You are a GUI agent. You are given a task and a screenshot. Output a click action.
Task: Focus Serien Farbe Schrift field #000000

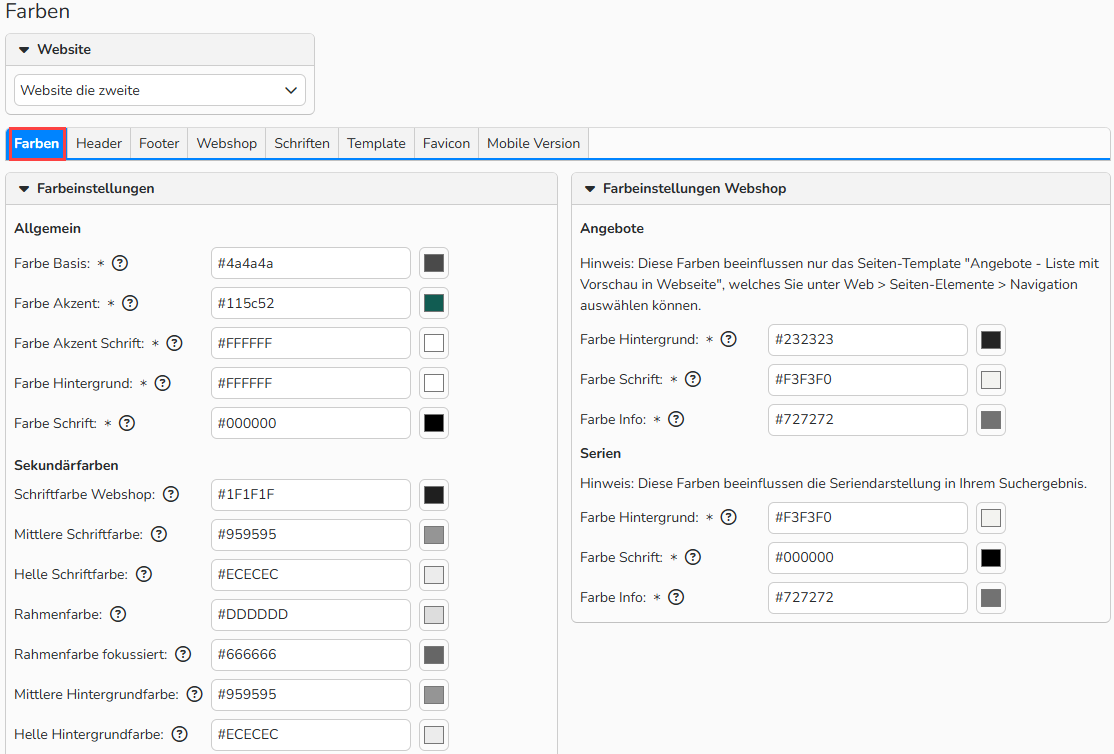pos(867,558)
